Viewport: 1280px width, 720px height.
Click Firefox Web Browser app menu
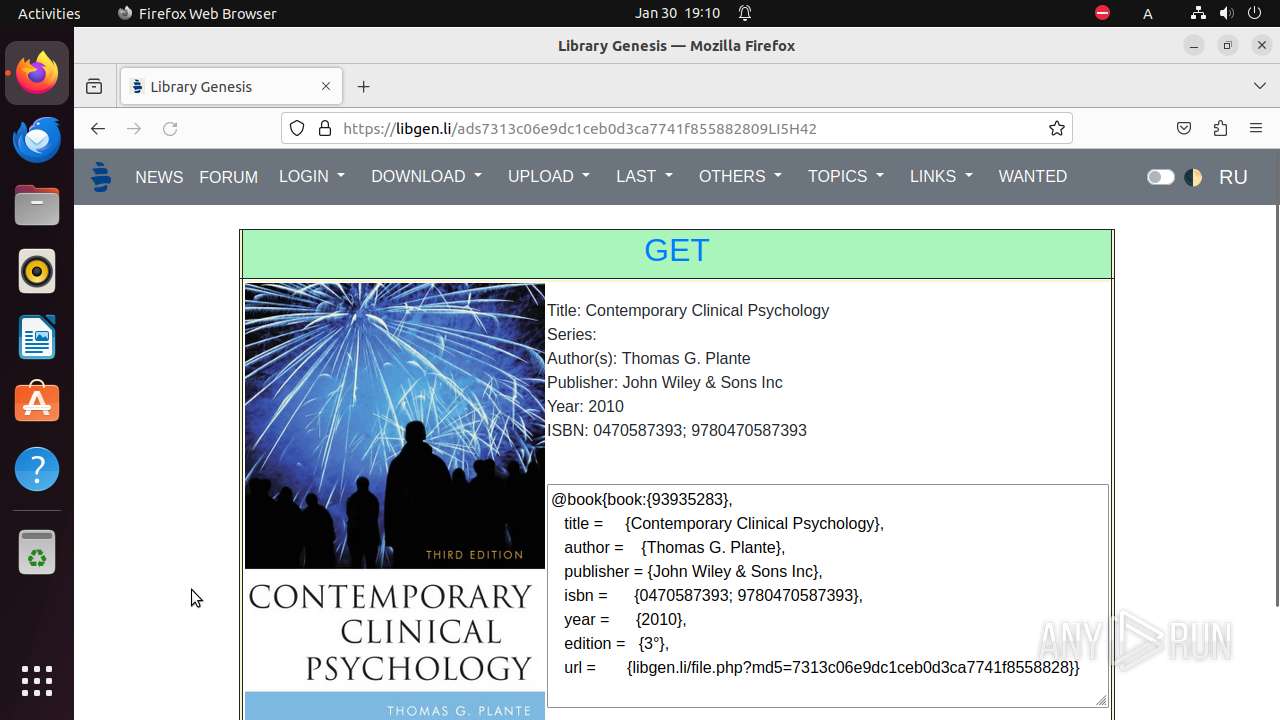tap(197, 13)
